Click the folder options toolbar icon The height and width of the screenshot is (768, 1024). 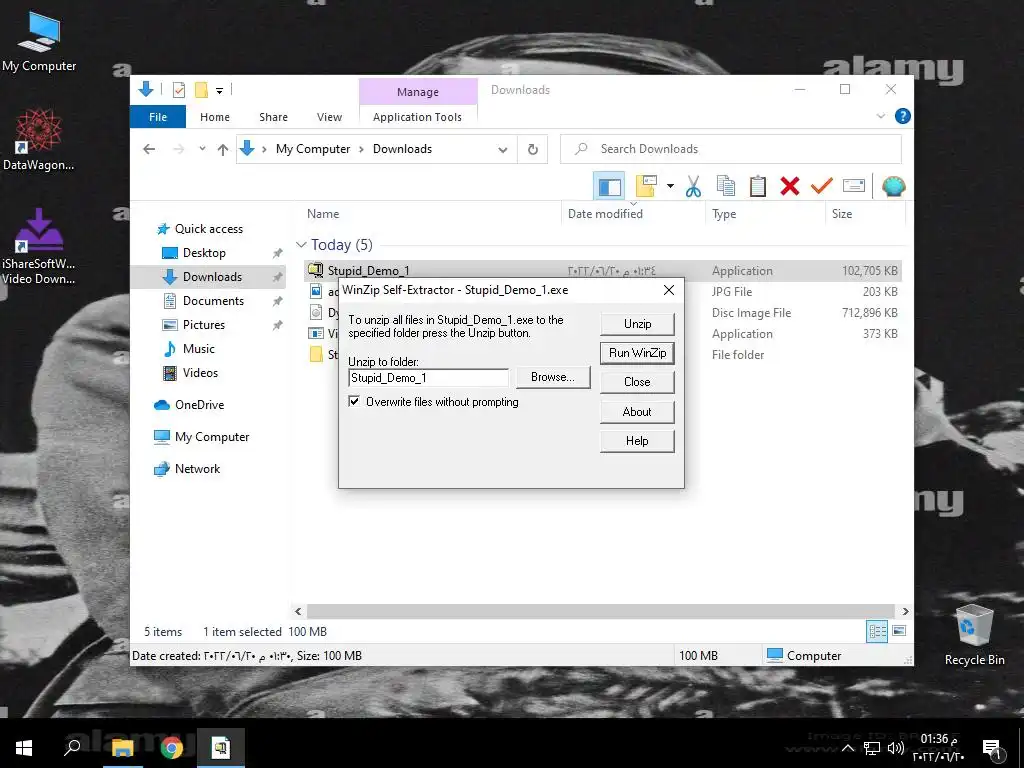point(645,186)
